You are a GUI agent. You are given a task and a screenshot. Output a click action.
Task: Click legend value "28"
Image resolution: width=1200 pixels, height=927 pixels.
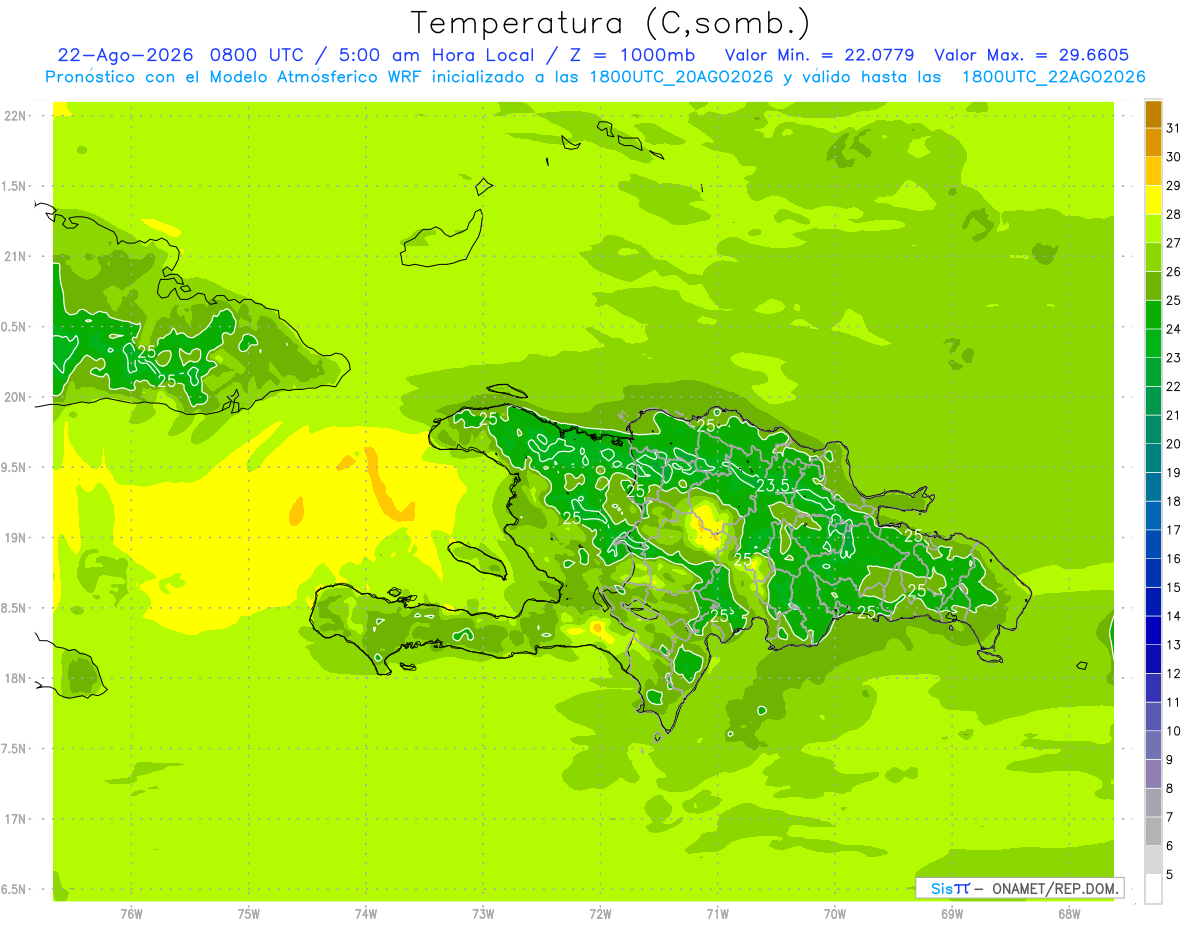[1173, 214]
